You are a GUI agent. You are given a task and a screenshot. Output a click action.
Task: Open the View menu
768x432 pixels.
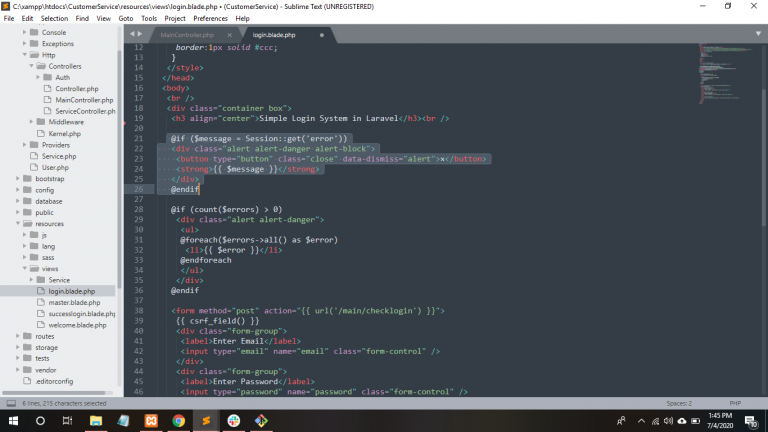[103, 18]
